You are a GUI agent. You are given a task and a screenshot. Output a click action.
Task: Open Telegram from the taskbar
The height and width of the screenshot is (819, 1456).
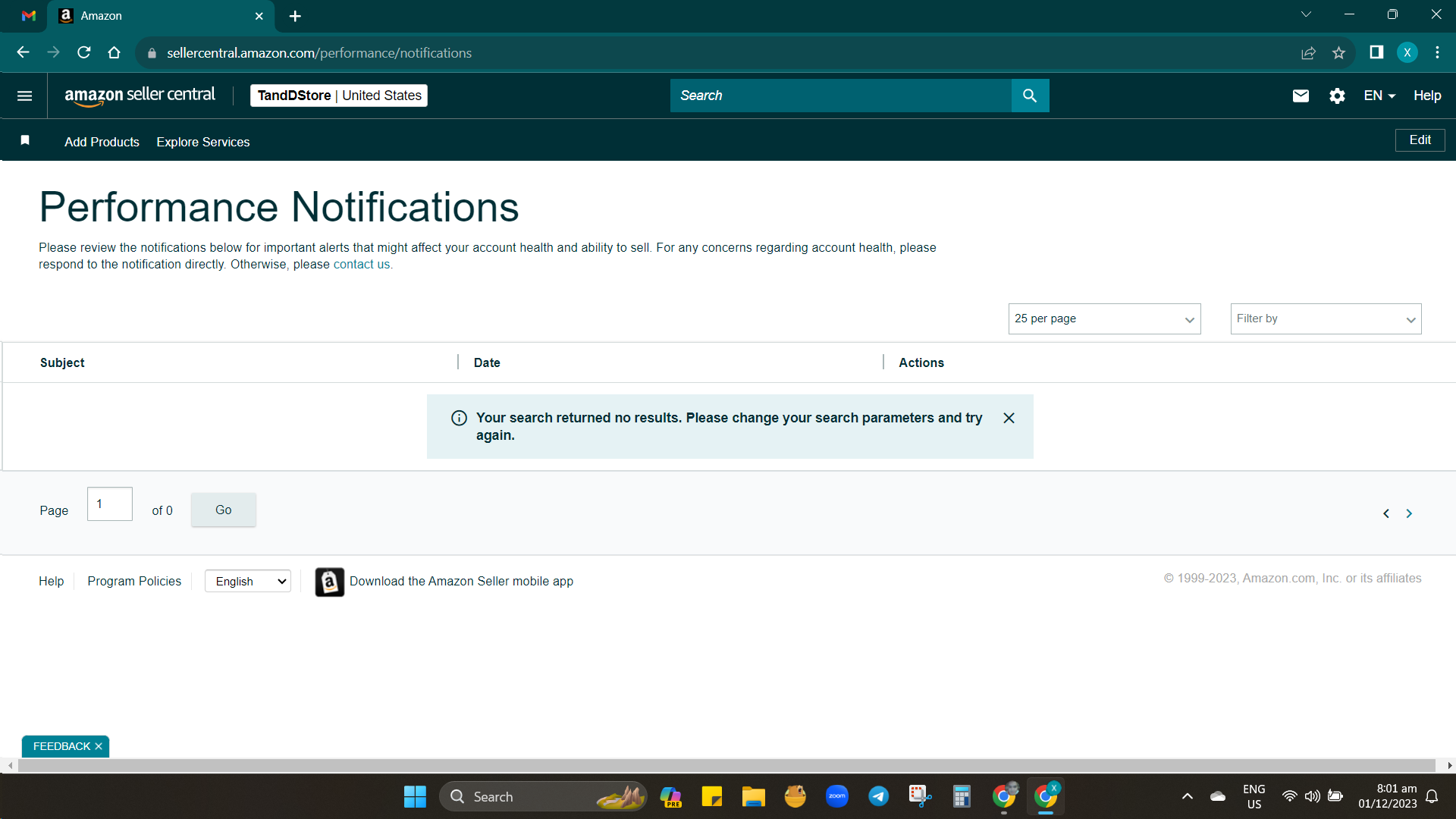[879, 796]
